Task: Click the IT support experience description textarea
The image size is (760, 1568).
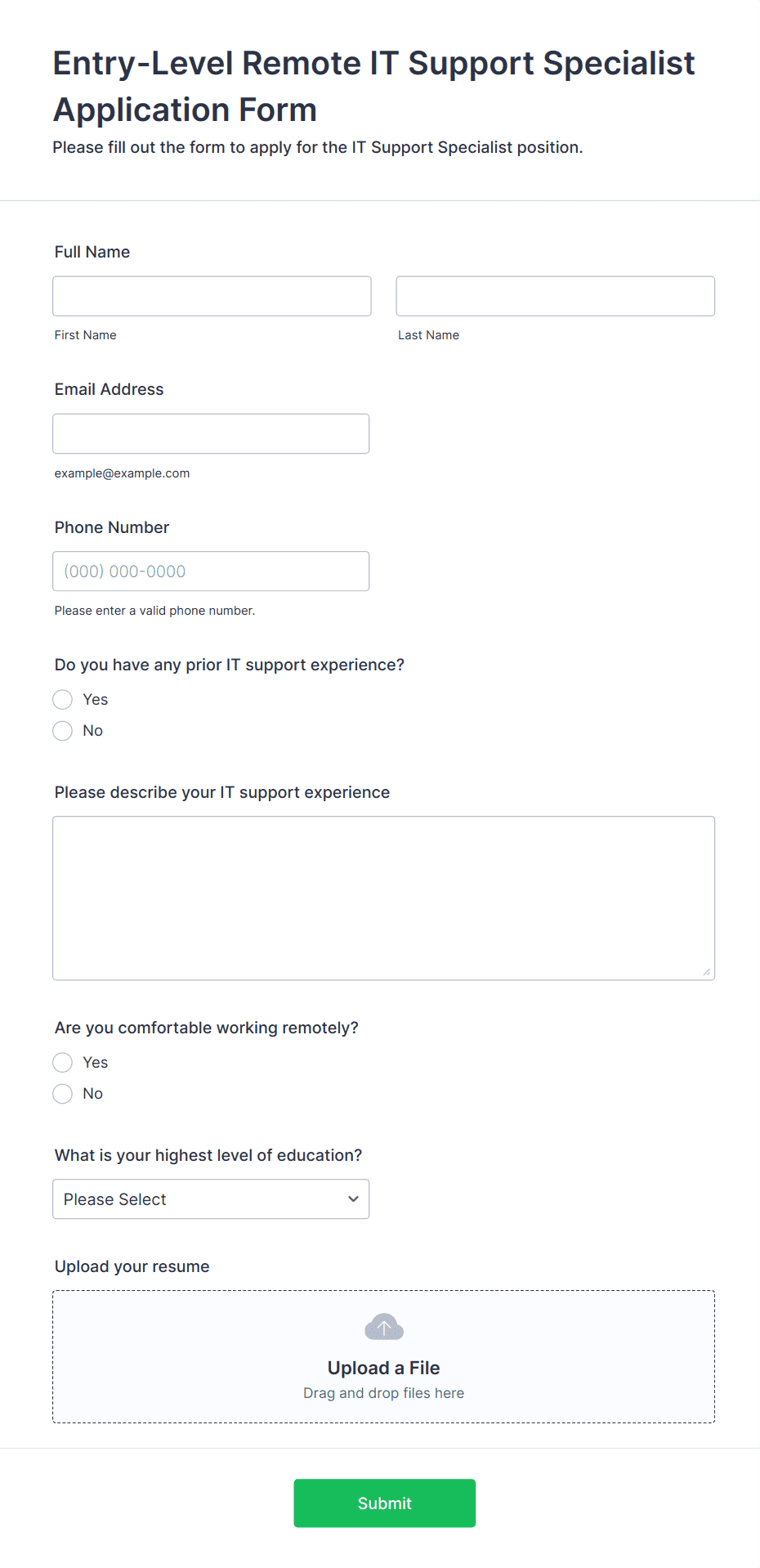Action: (384, 898)
